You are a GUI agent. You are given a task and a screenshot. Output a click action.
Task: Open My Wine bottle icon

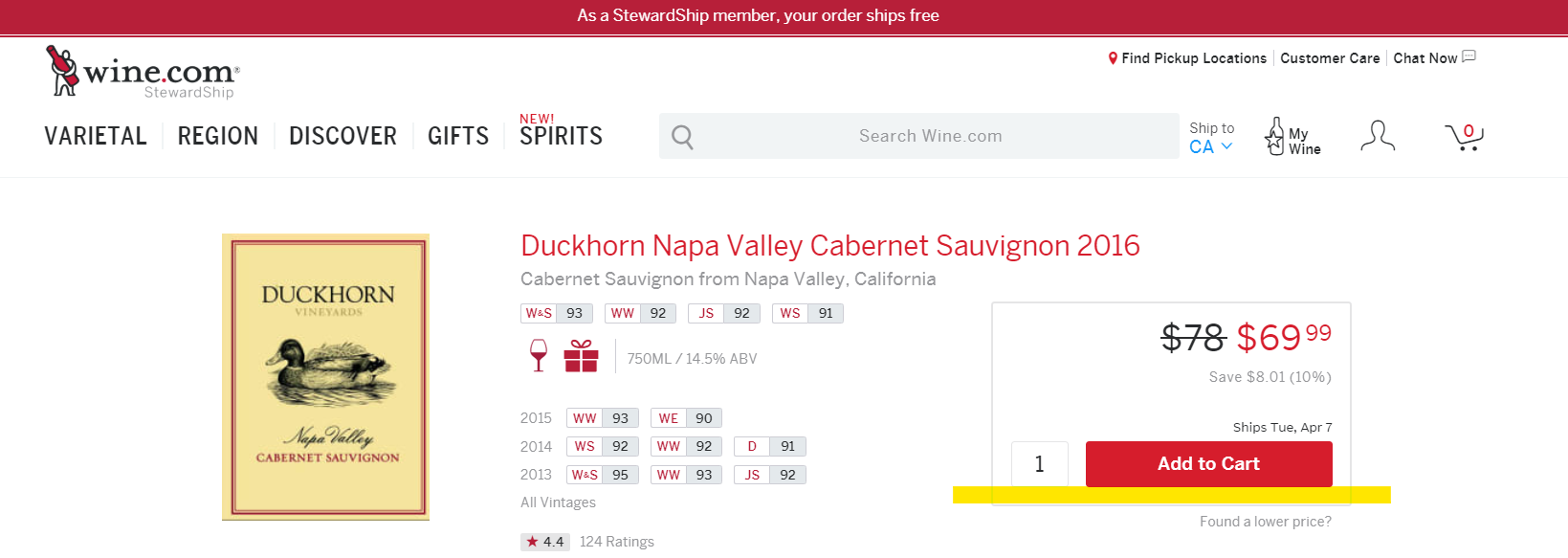(x=1274, y=136)
